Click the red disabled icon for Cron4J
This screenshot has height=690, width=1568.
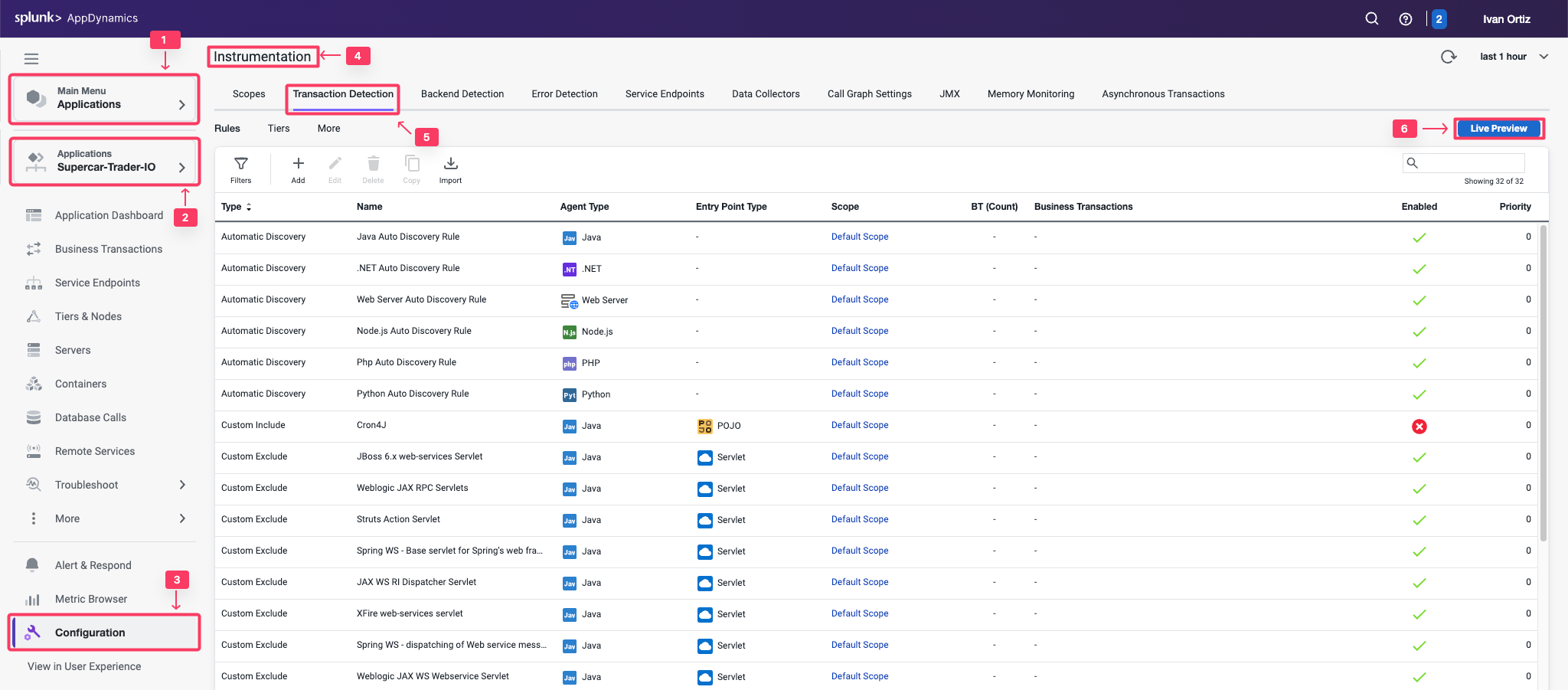(x=1419, y=427)
